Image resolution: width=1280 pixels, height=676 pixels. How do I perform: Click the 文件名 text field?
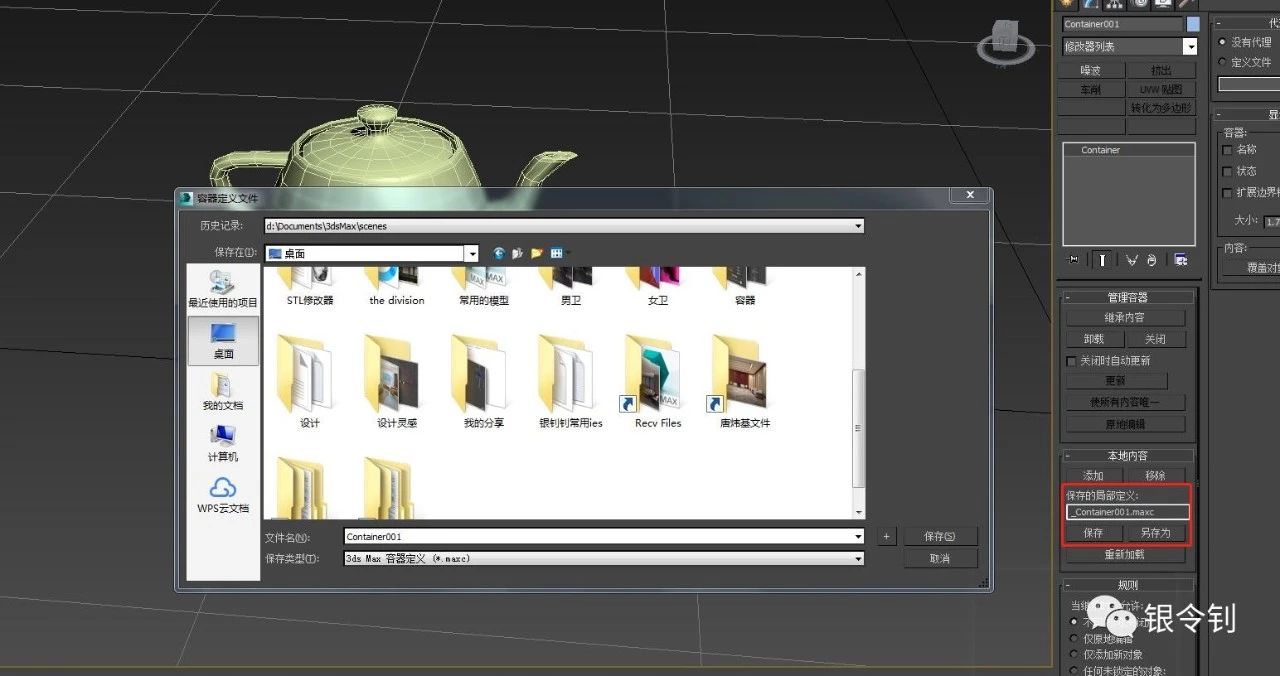[597, 537]
